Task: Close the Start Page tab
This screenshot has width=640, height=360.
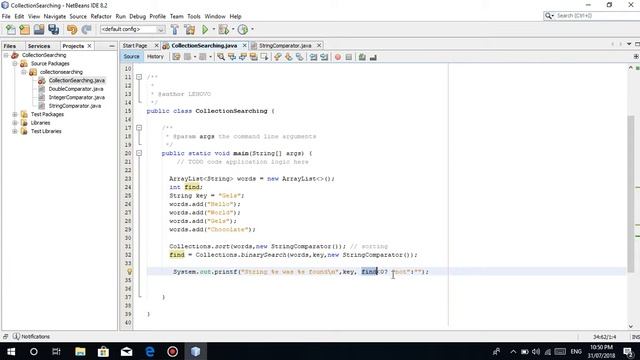Action: (156, 46)
